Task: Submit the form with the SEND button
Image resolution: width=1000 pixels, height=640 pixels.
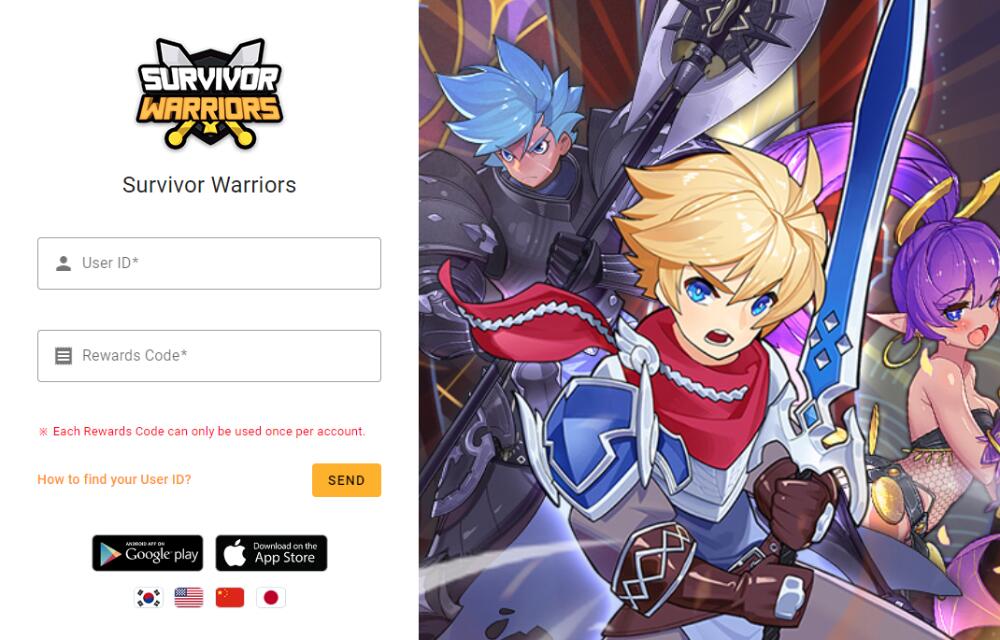Action: (x=346, y=480)
